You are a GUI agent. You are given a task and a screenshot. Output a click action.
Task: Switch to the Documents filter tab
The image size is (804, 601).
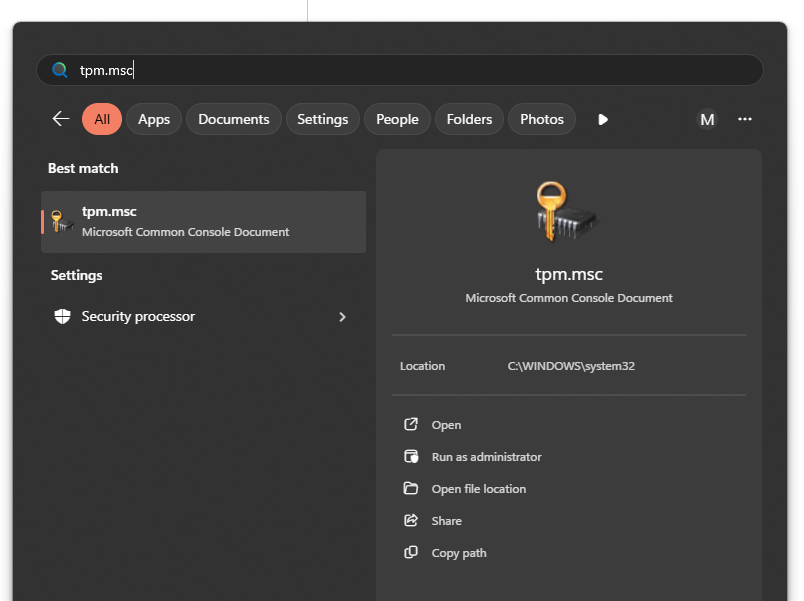click(x=234, y=119)
